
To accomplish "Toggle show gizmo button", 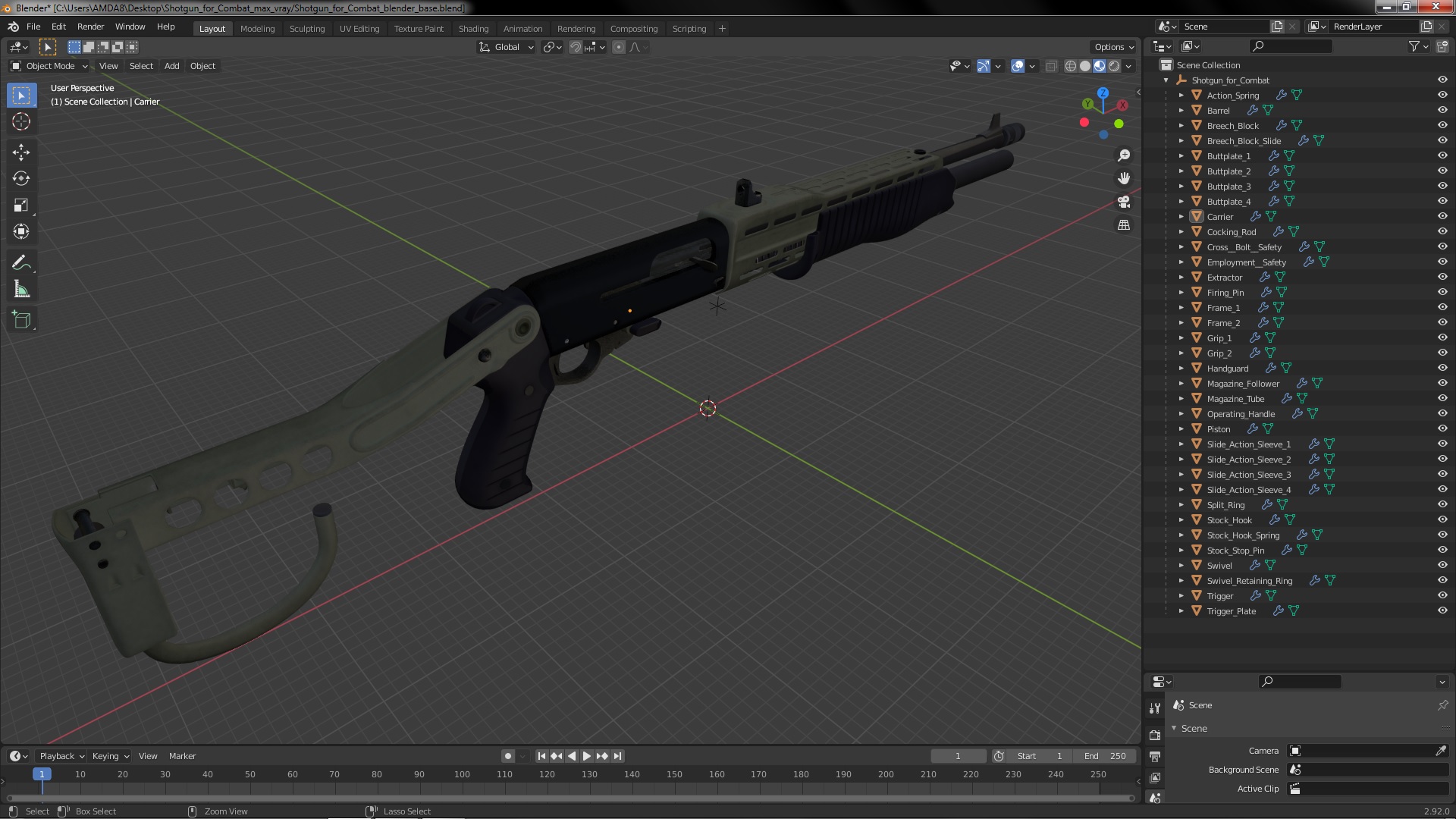I will (x=983, y=66).
